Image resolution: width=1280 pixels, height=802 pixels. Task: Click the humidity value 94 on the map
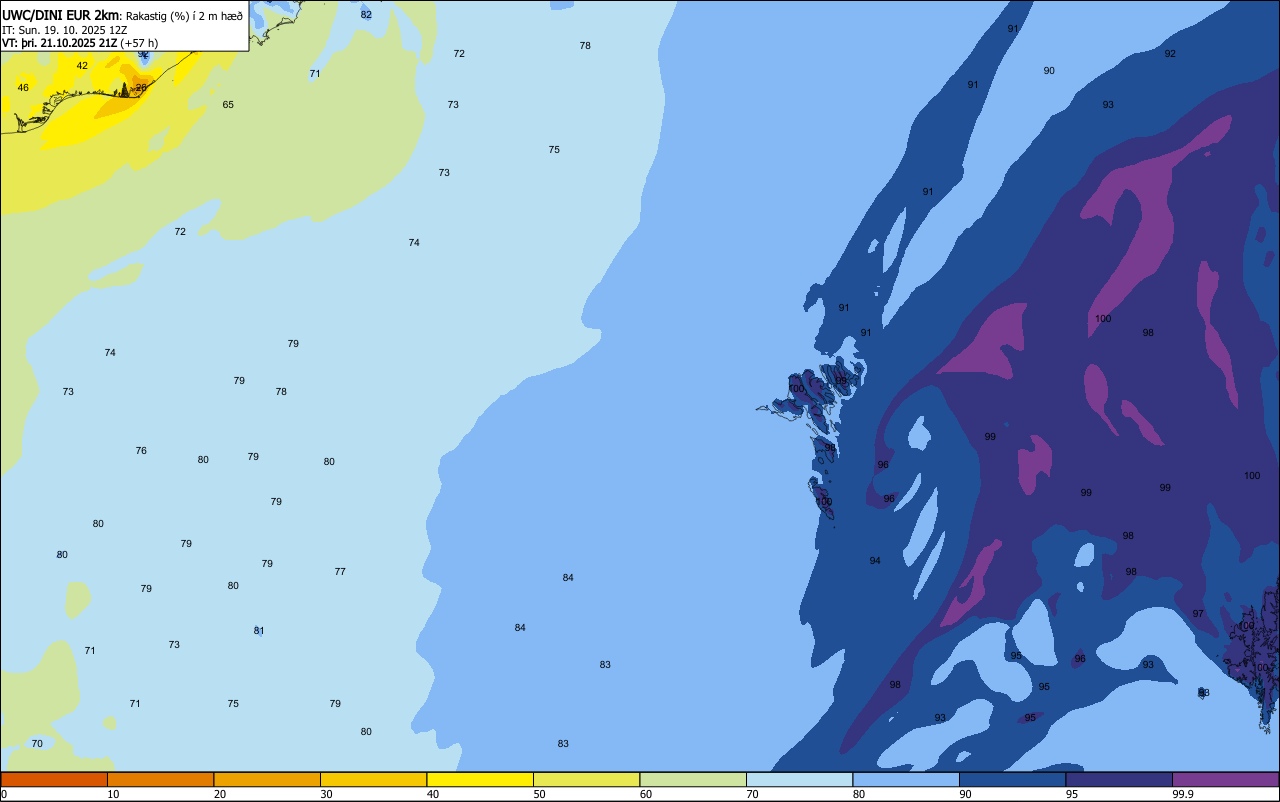(x=875, y=561)
